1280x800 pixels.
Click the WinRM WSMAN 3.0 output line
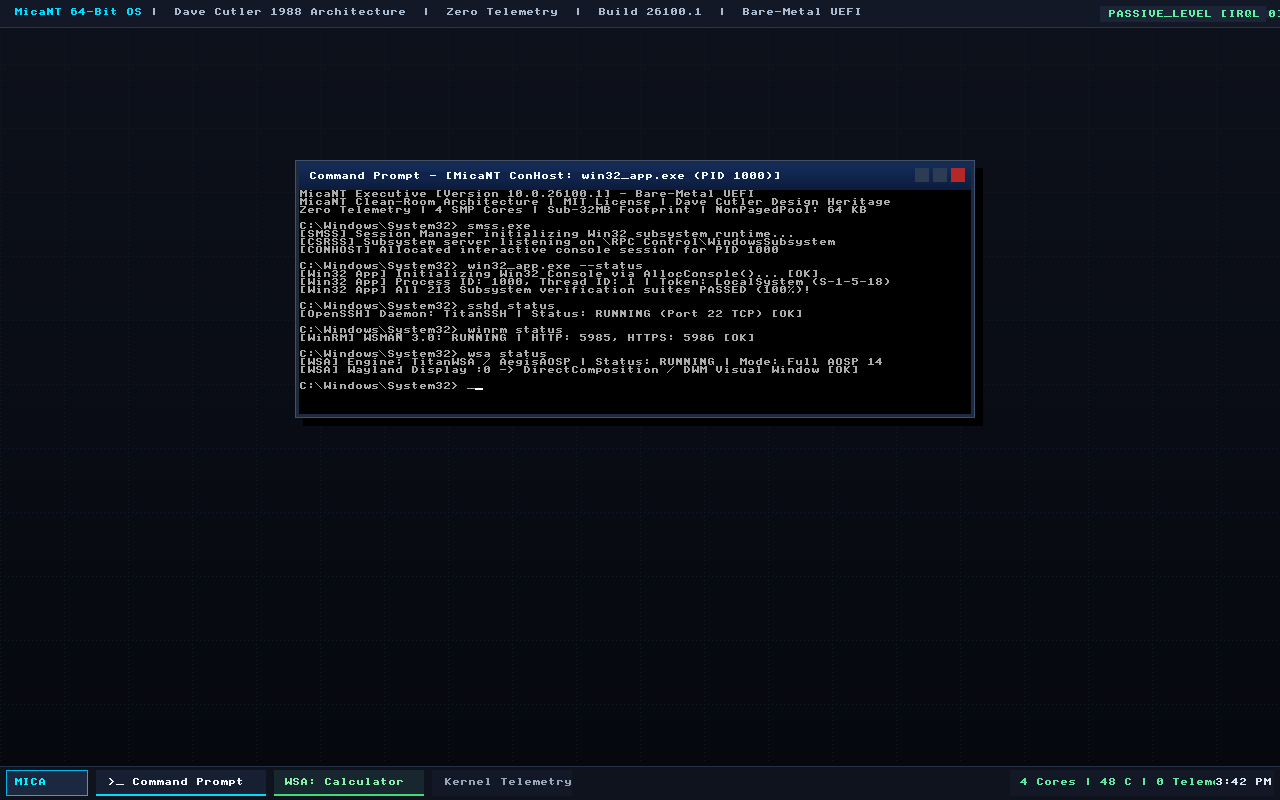(527, 338)
